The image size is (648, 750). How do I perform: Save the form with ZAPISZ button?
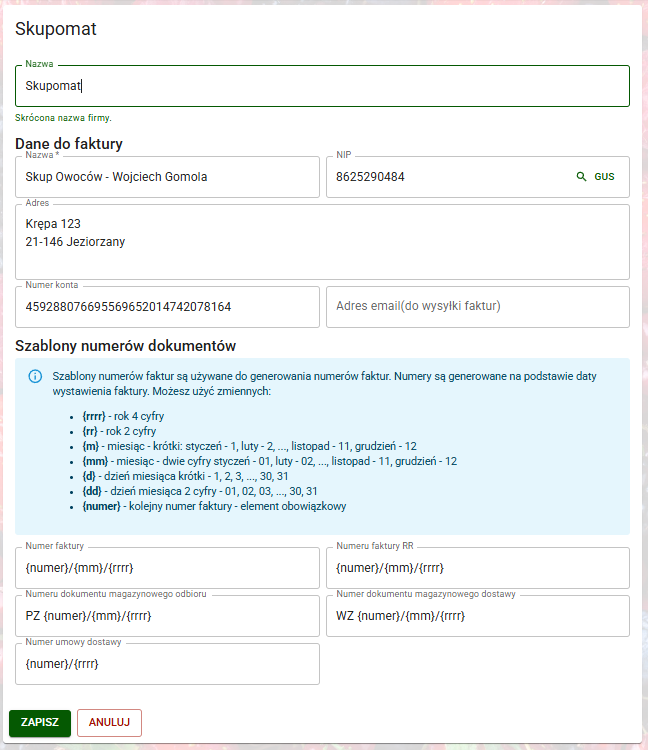(40, 723)
